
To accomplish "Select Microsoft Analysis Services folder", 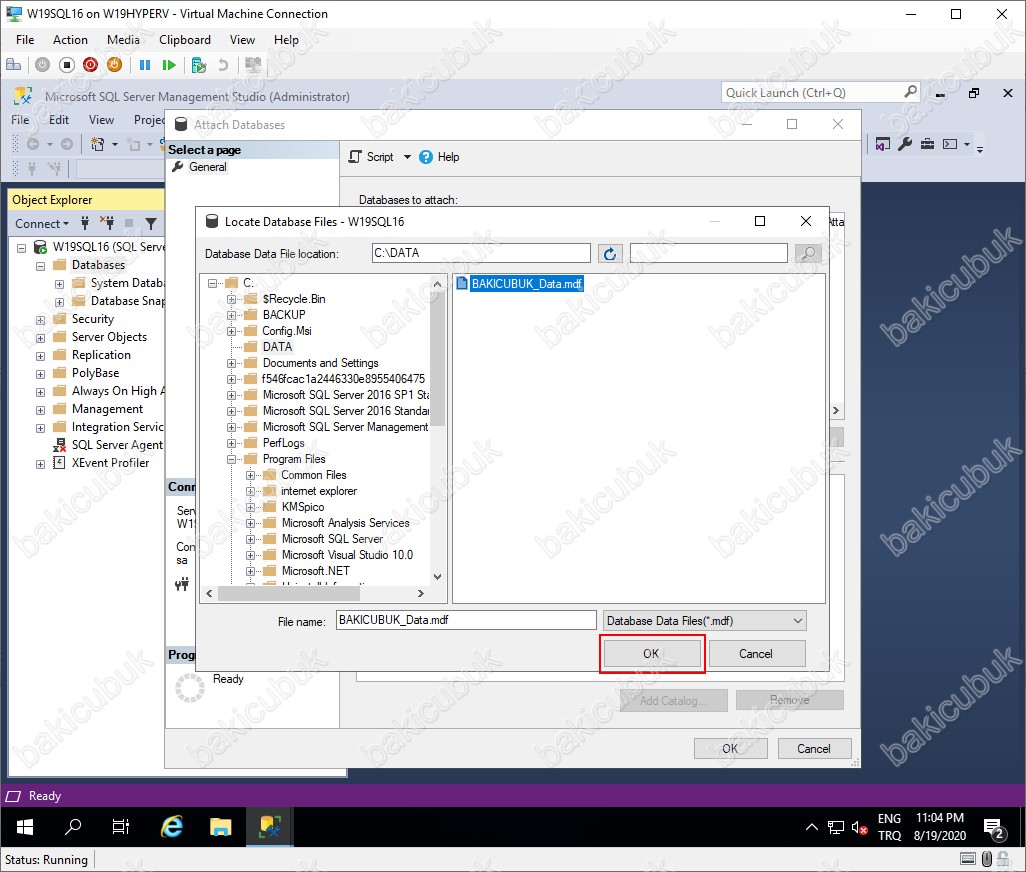I will click(345, 523).
